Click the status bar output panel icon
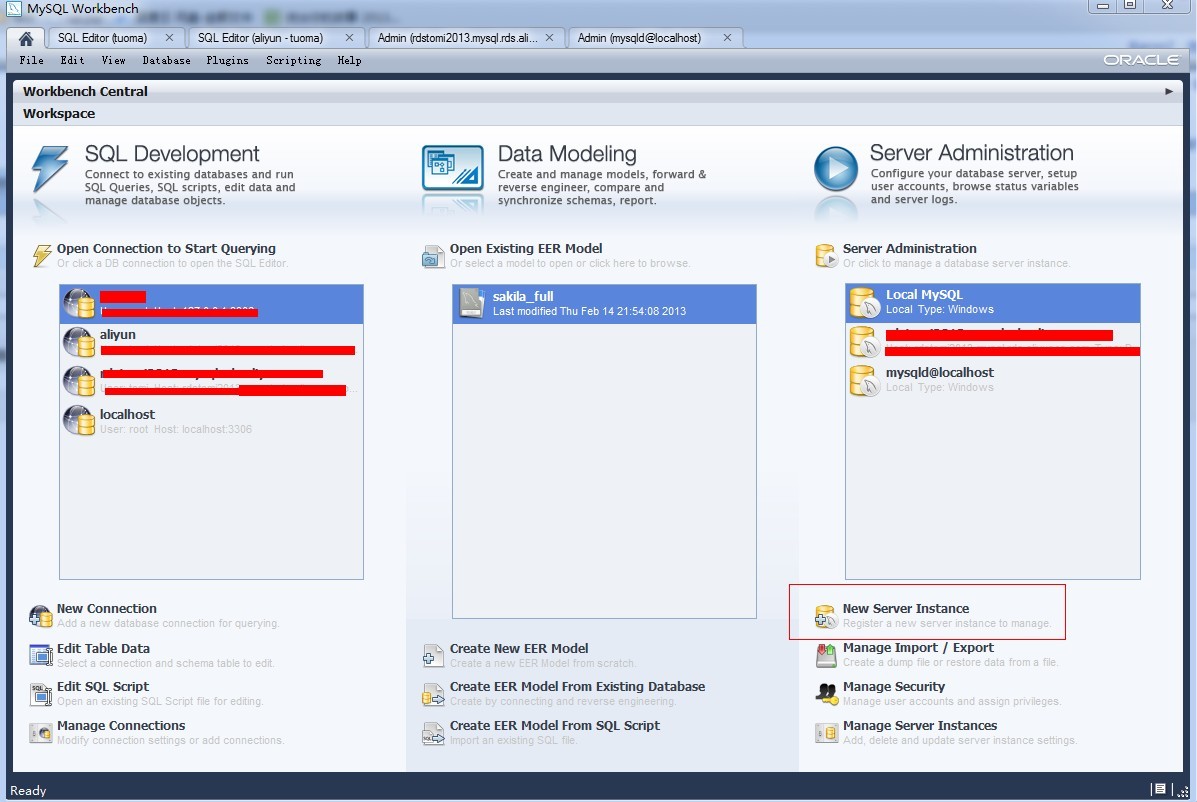 [x=1160, y=789]
